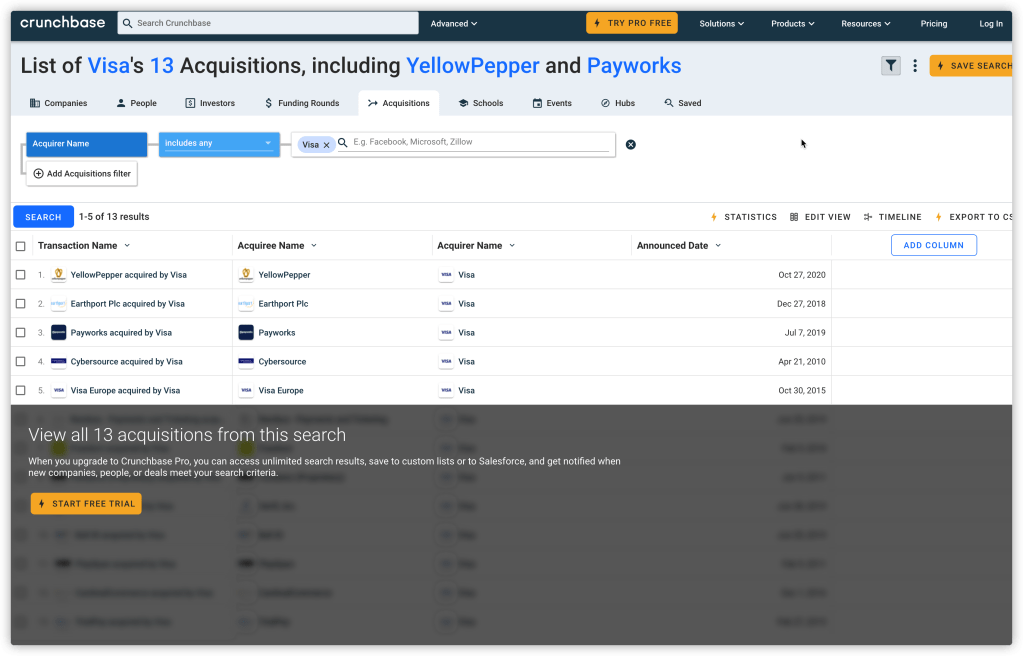Click the YellowPepper company logo

(x=246, y=275)
